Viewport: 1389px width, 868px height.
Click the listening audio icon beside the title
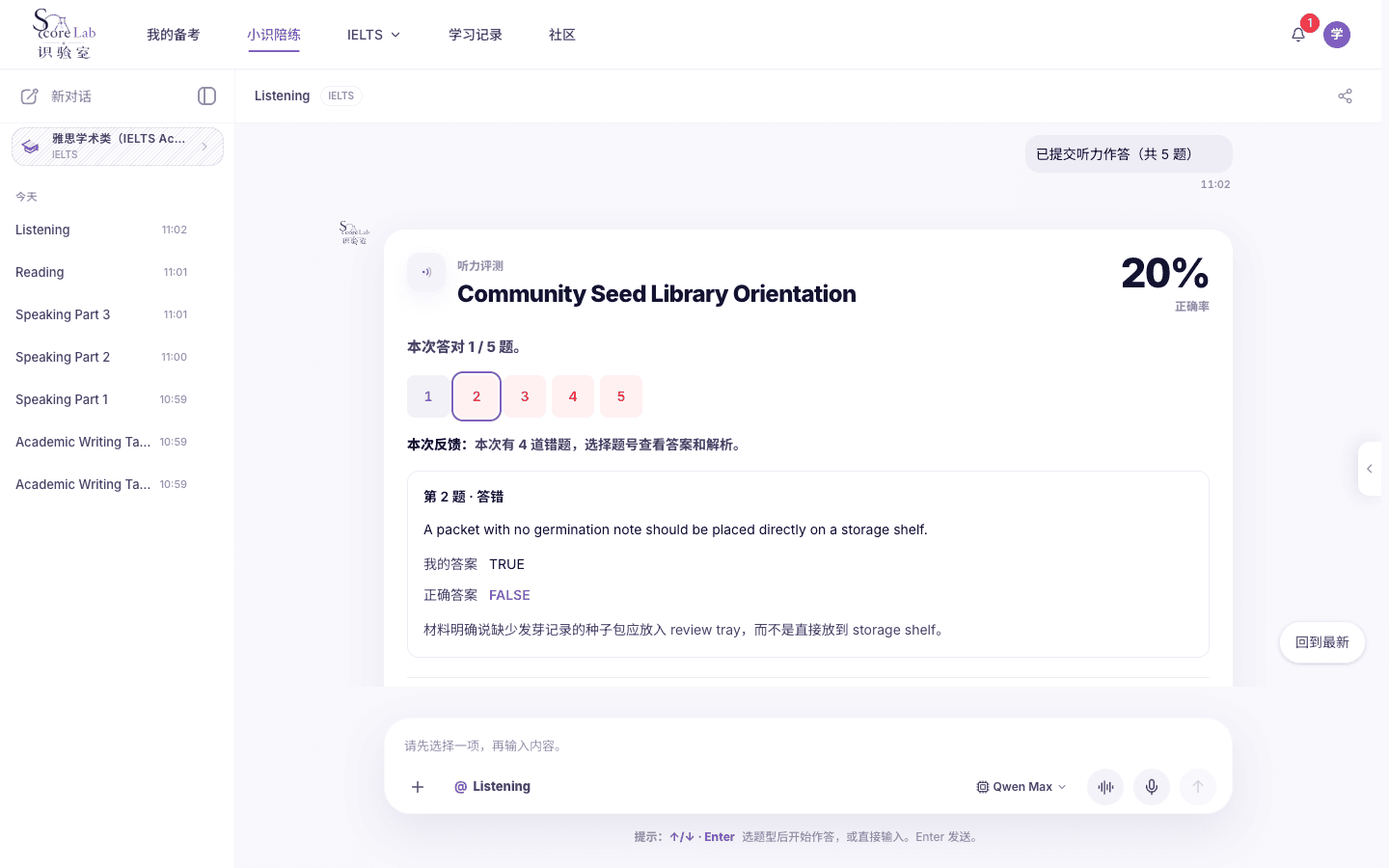click(x=426, y=272)
